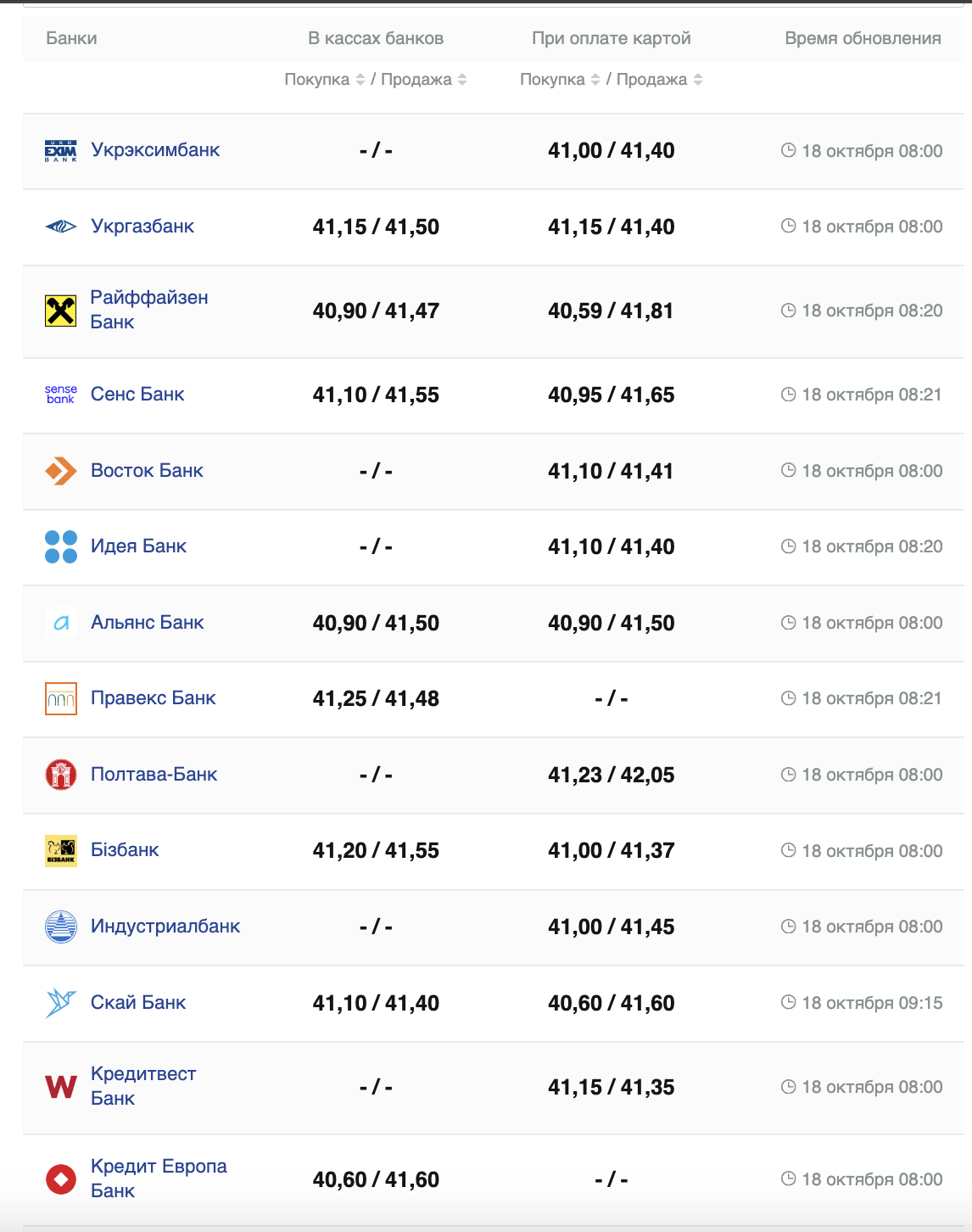The width and height of the screenshot is (972, 1232).
Task: Click the Скай Банк bird logo
Action: pyautogui.click(x=60, y=1003)
